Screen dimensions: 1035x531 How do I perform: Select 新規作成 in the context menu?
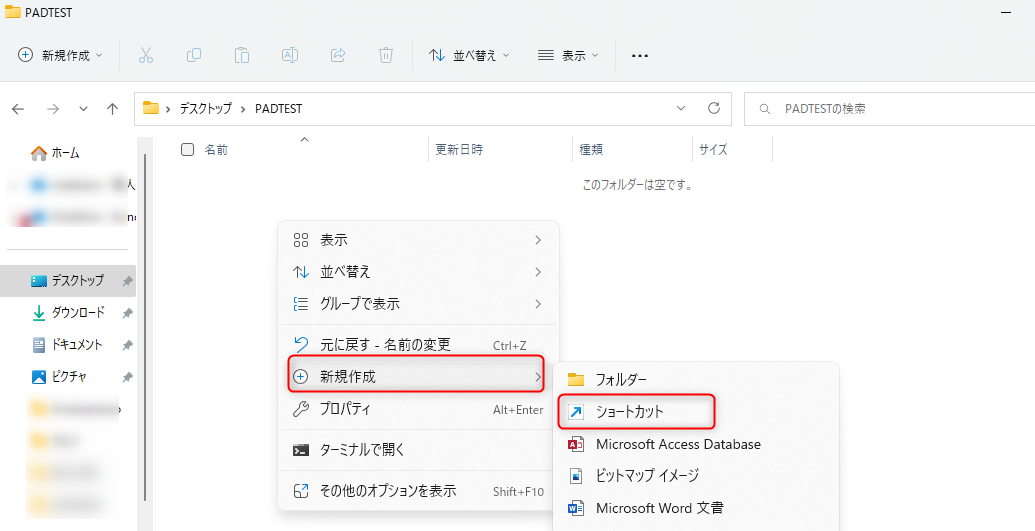pos(417,377)
